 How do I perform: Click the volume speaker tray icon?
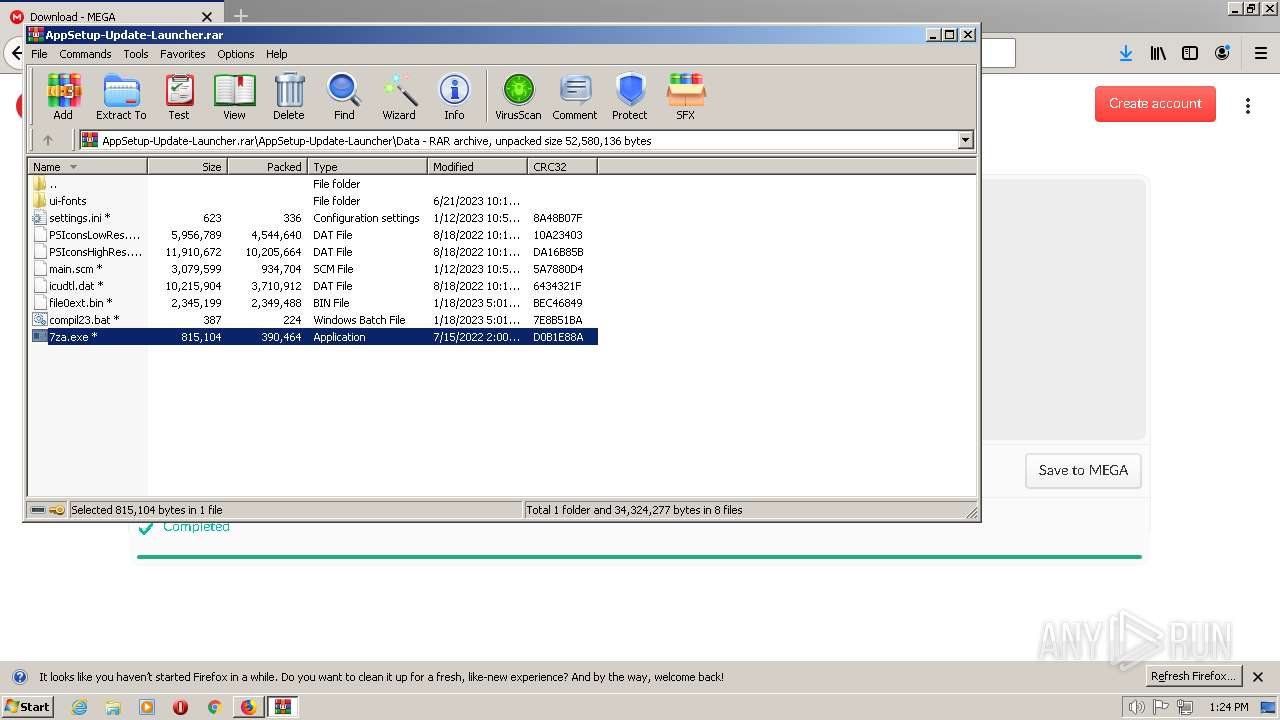1137,707
